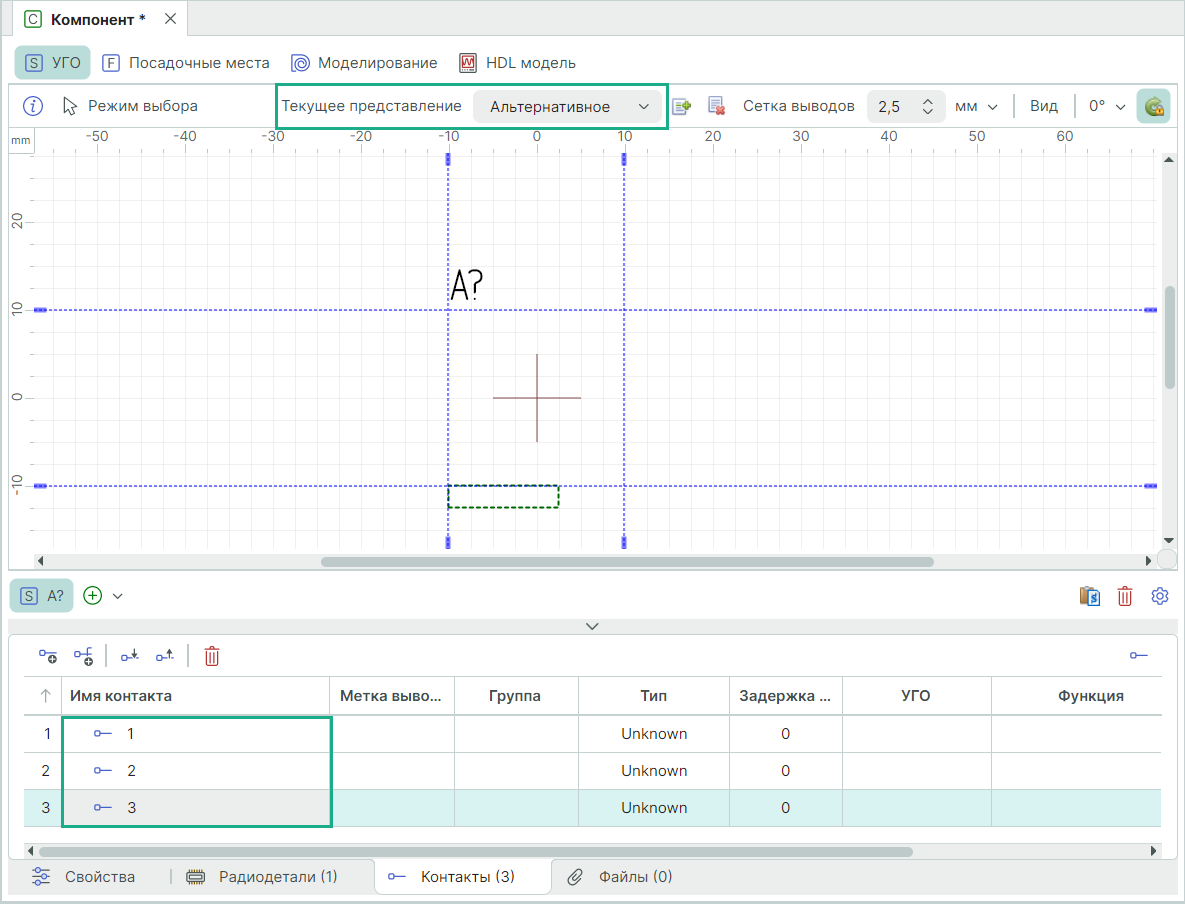1185x904 pixels.
Task: Click the green add symbol plus icon
Action: tap(93, 596)
